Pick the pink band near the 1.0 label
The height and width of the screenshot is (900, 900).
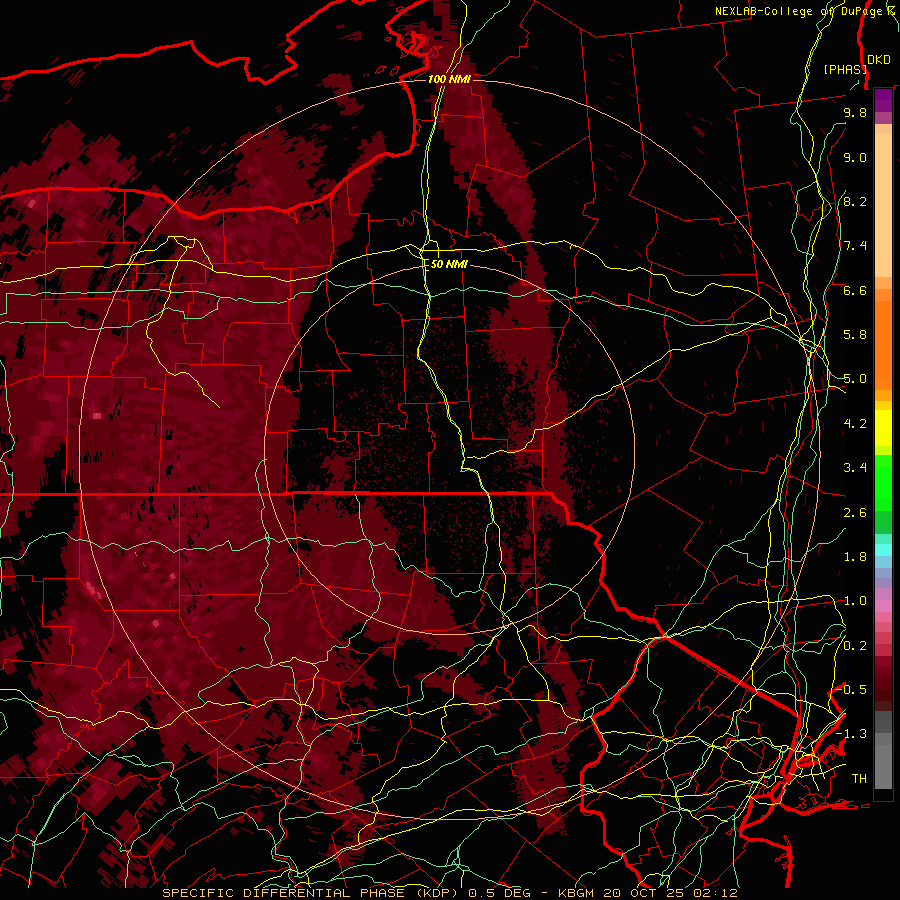click(883, 605)
